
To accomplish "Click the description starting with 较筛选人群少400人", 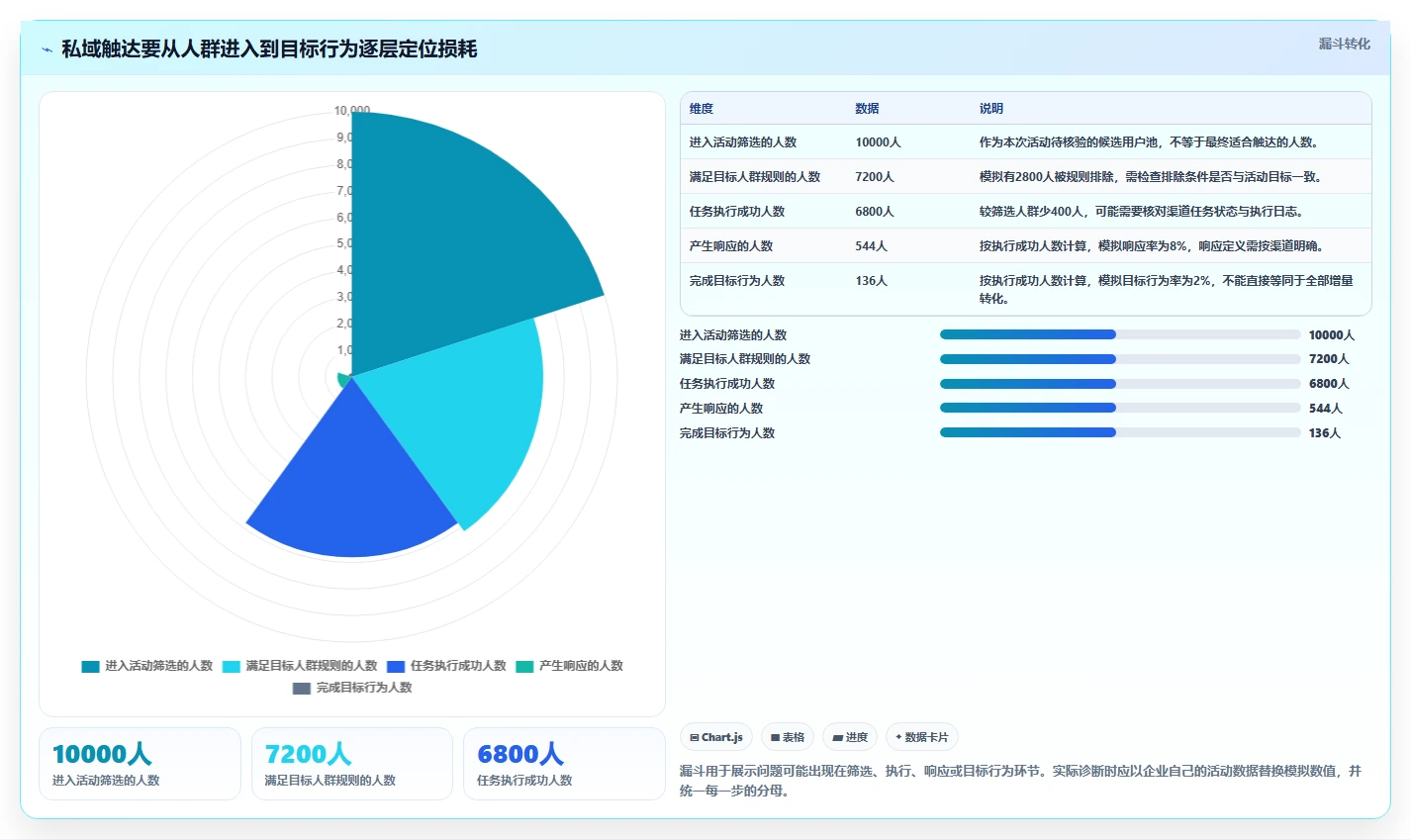I will pos(1142,212).
